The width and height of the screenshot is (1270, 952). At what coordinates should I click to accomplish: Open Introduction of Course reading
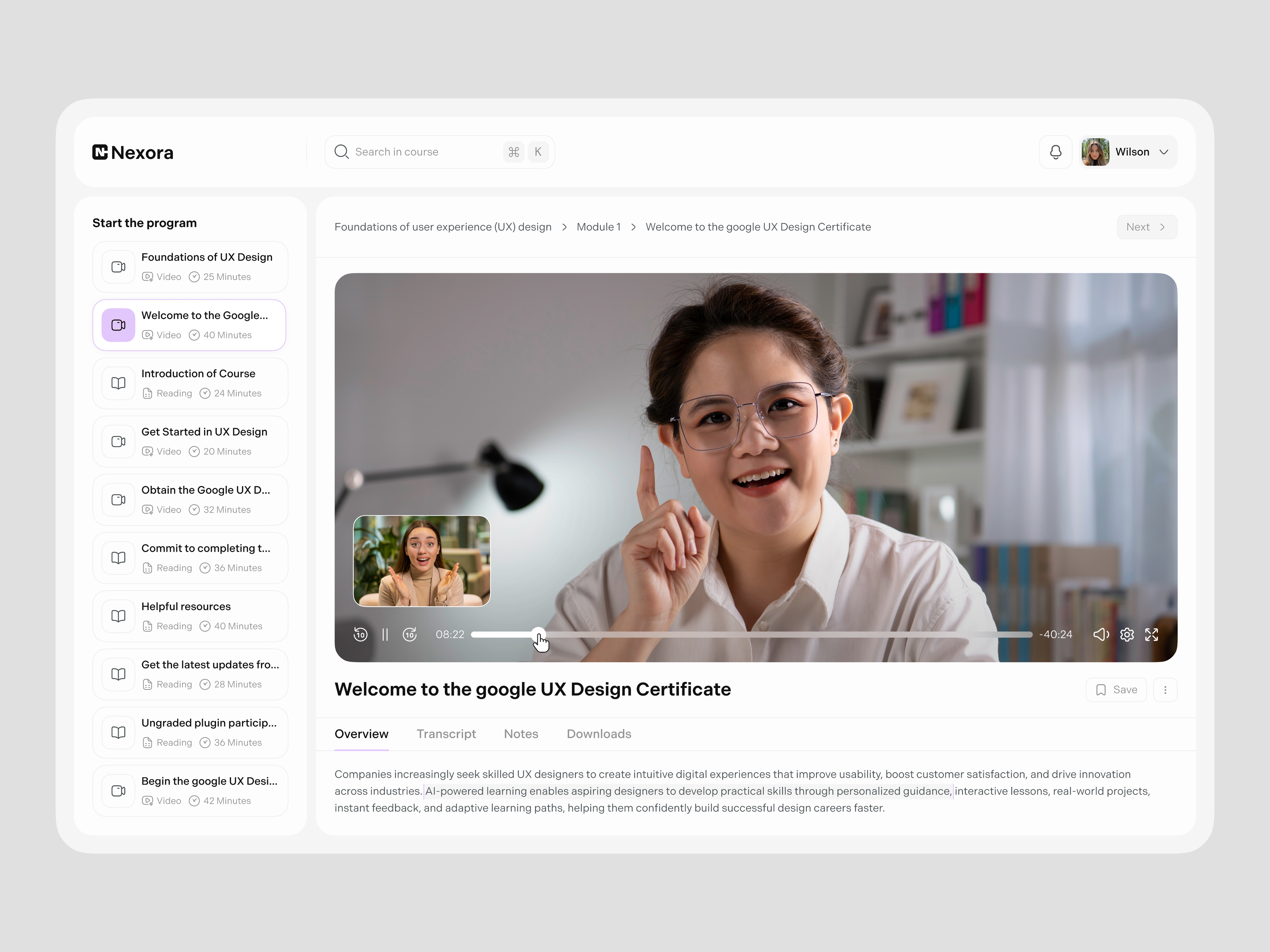190,383
